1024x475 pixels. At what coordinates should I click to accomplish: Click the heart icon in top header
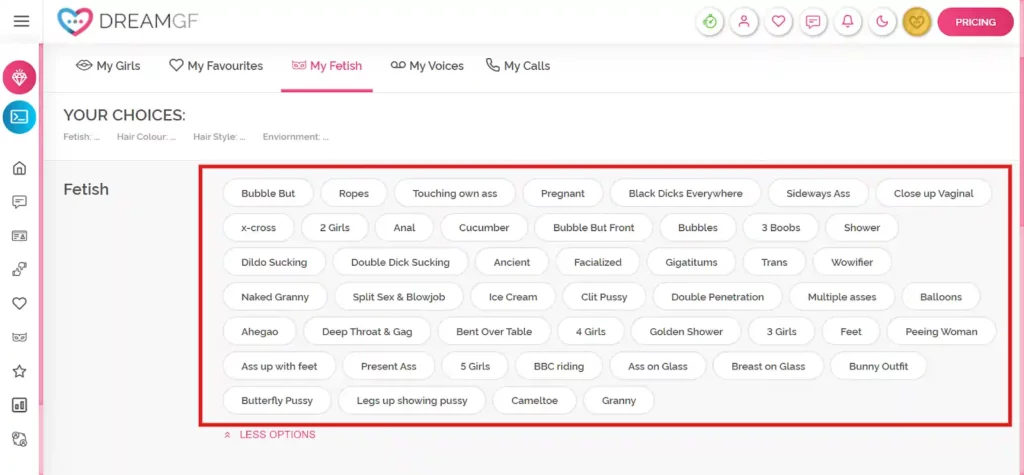pyautogui.click(x=778, y=22)
